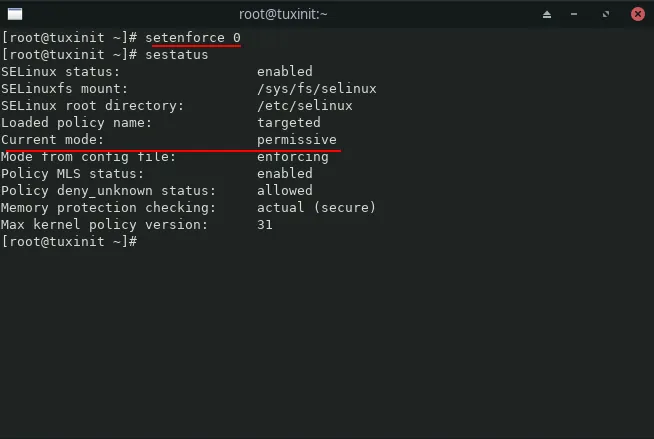Click the enforcing config file value
654x439 pixels.
click(x=292, y=157)
